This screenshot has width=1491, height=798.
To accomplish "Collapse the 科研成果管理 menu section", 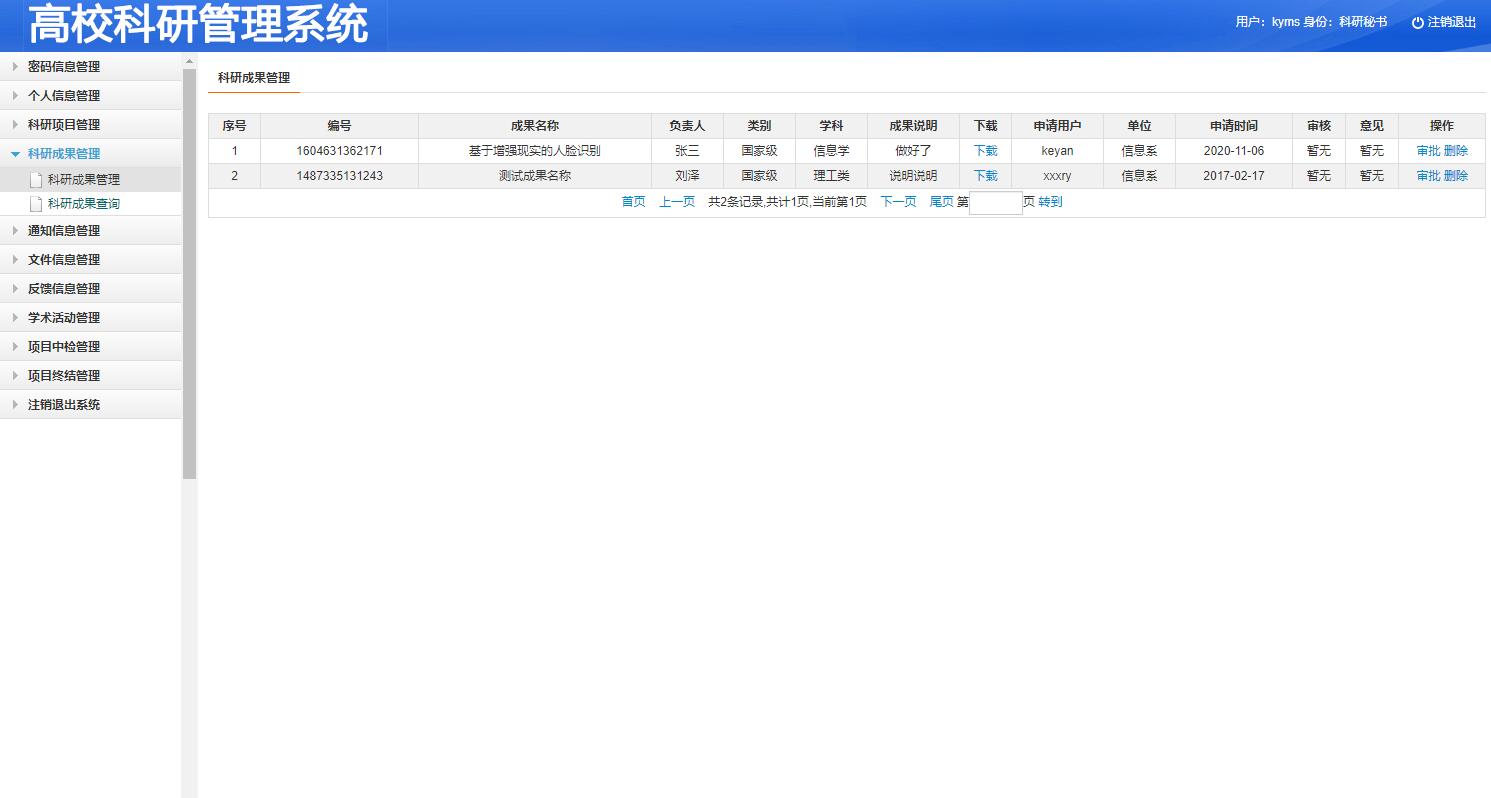I will pyautogui.click(x=64, y=154).
